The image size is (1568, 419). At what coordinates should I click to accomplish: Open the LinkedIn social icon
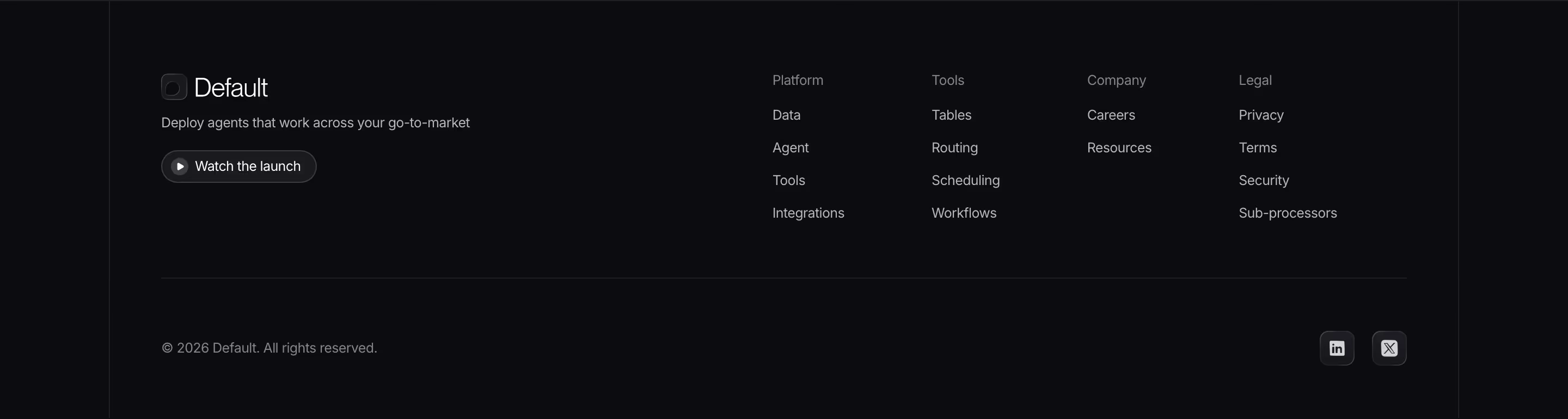(1337, 348)
